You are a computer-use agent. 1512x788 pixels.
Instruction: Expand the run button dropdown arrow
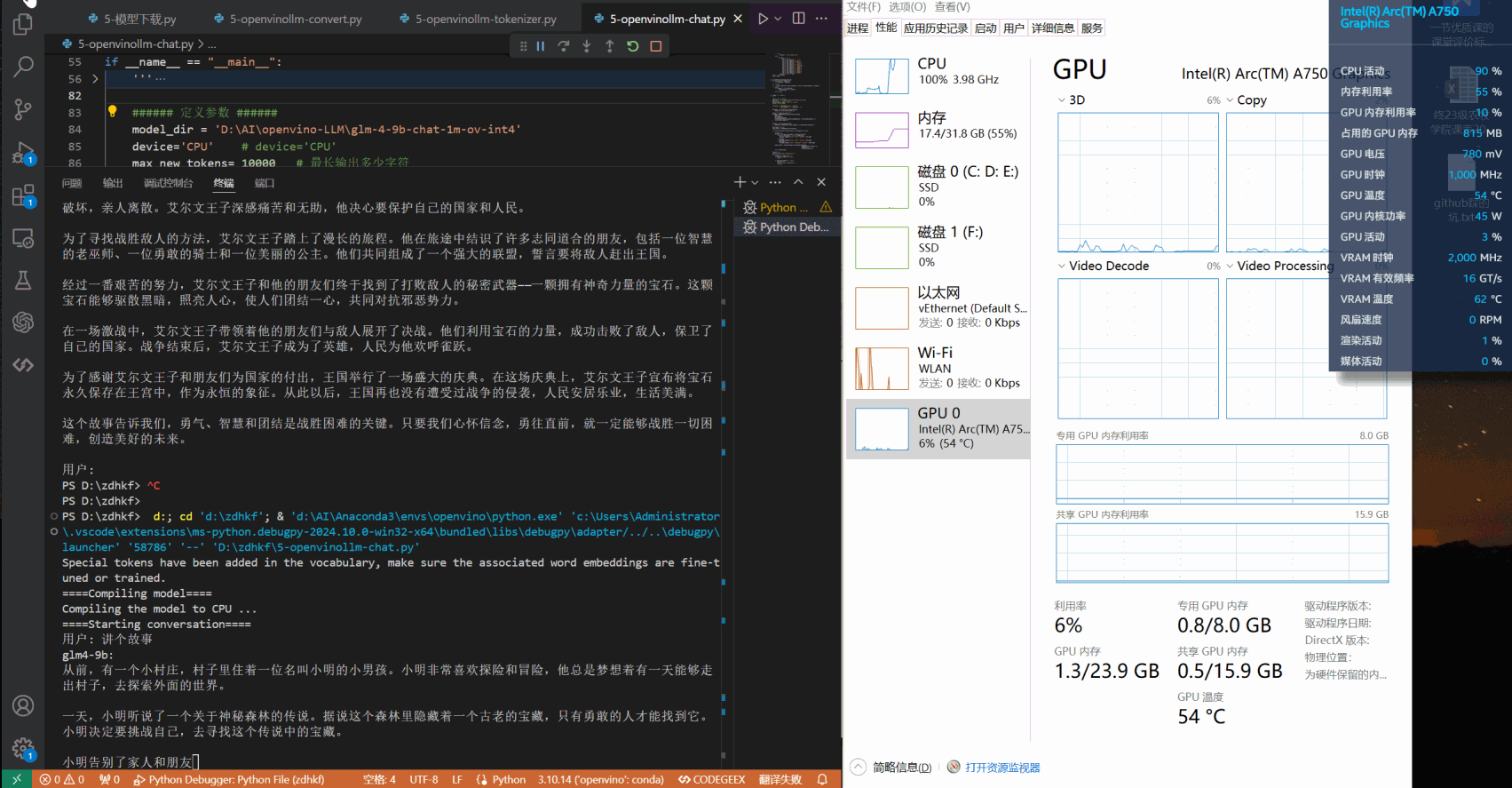tap(778, 19)
